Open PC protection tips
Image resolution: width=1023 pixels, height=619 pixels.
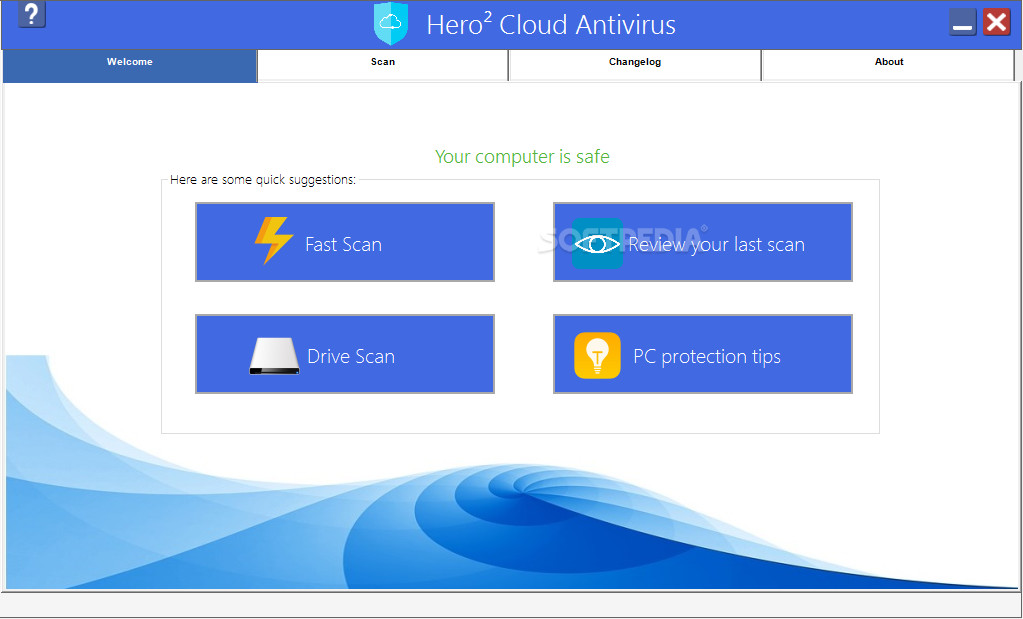click(x=703, y=354)
